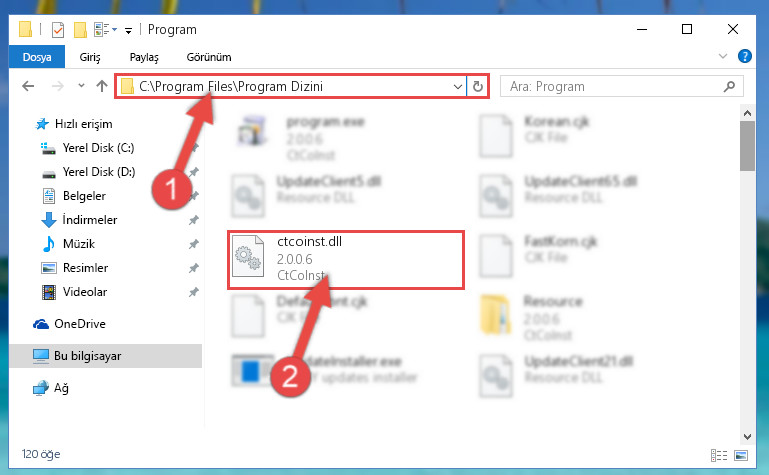The height and width of the screenshot is (475, 769).
Task: Switch to the Görünüm tab
Action: (209, 57)
